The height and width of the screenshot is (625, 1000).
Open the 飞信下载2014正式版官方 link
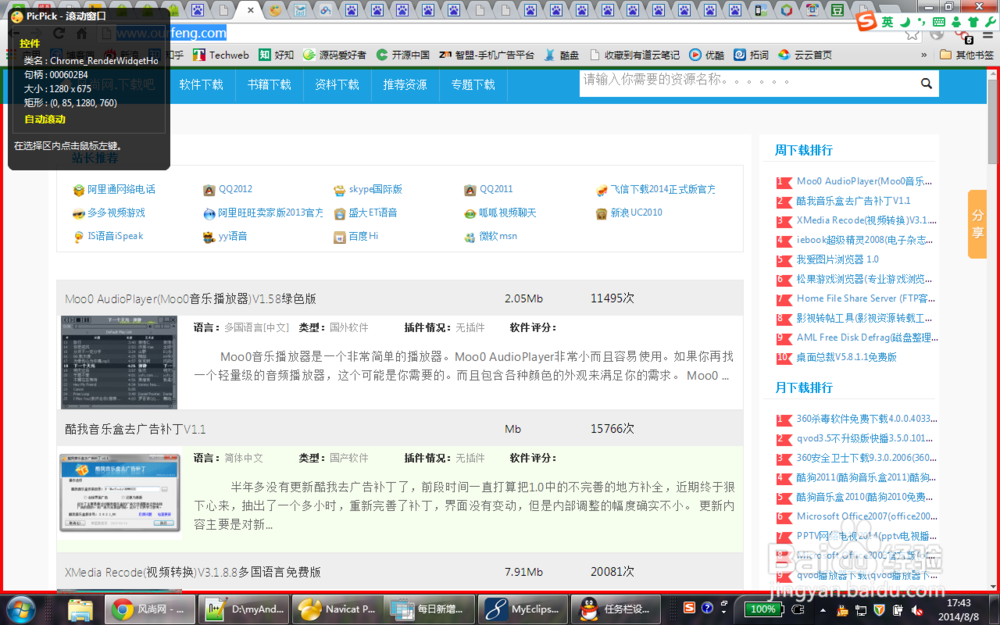[x=663, y=189]
